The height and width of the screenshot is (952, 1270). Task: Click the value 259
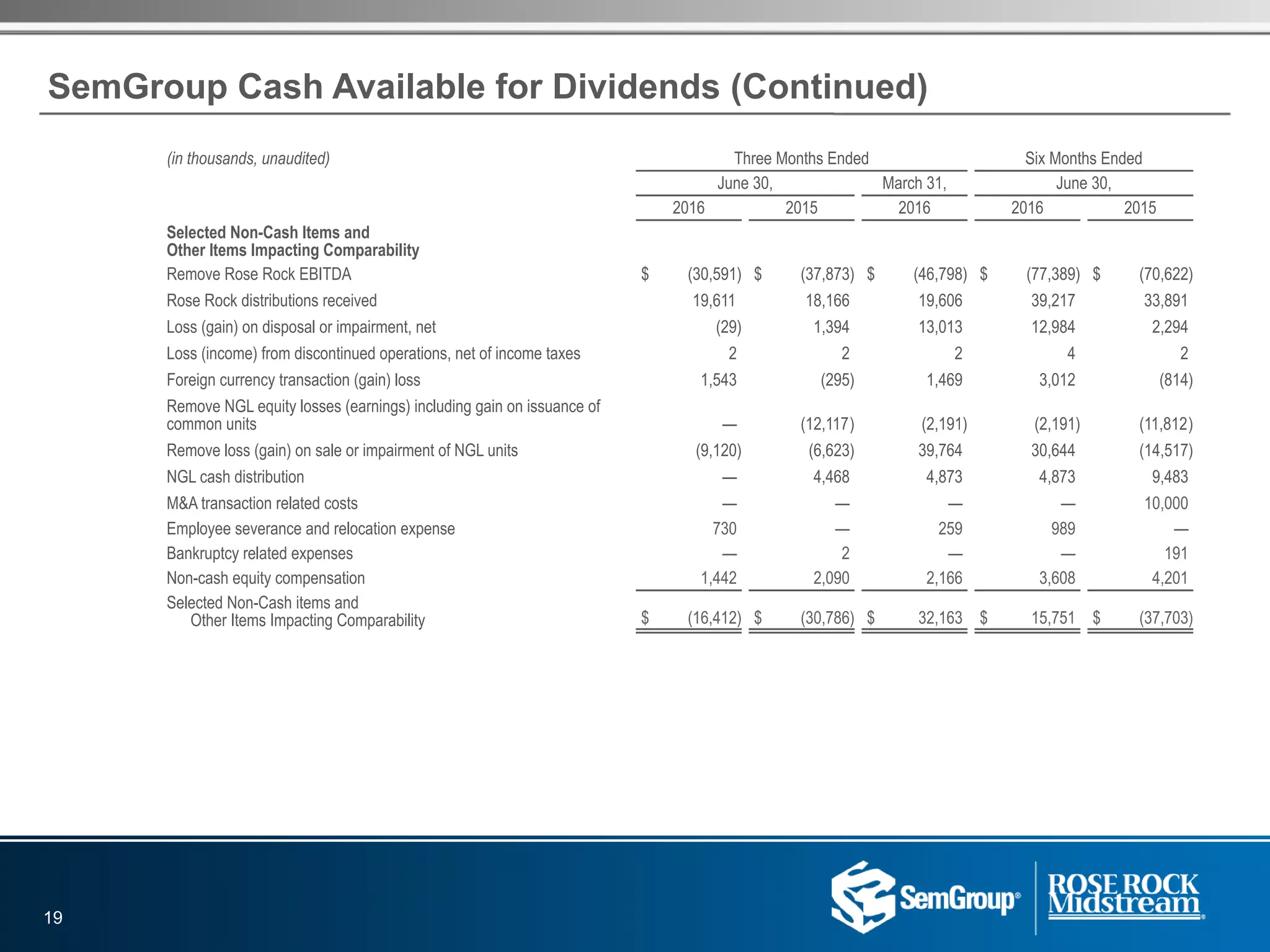pos(950,529)
